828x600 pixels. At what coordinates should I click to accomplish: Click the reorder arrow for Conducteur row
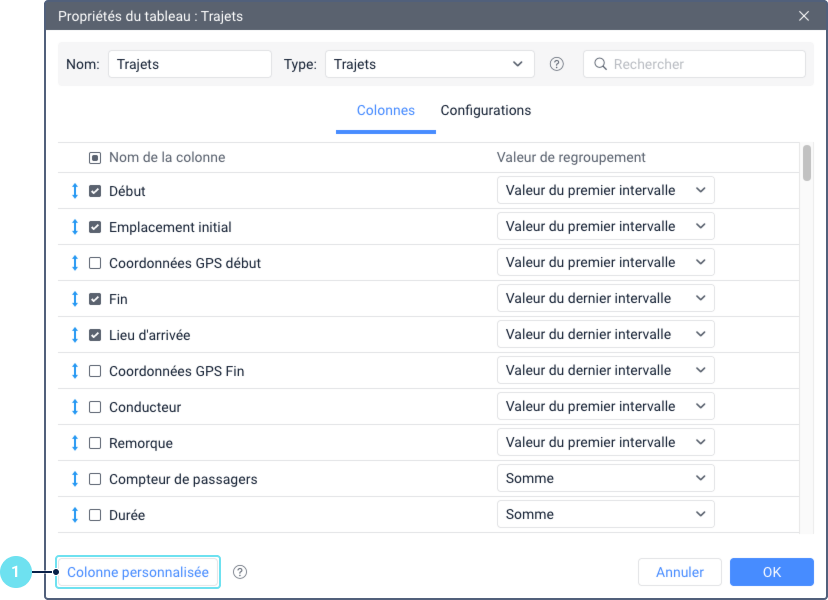coord(74,407)
